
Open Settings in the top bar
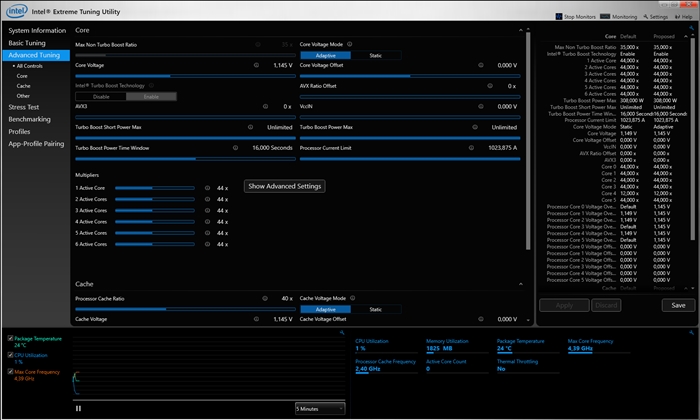click(x=655, y=17)
